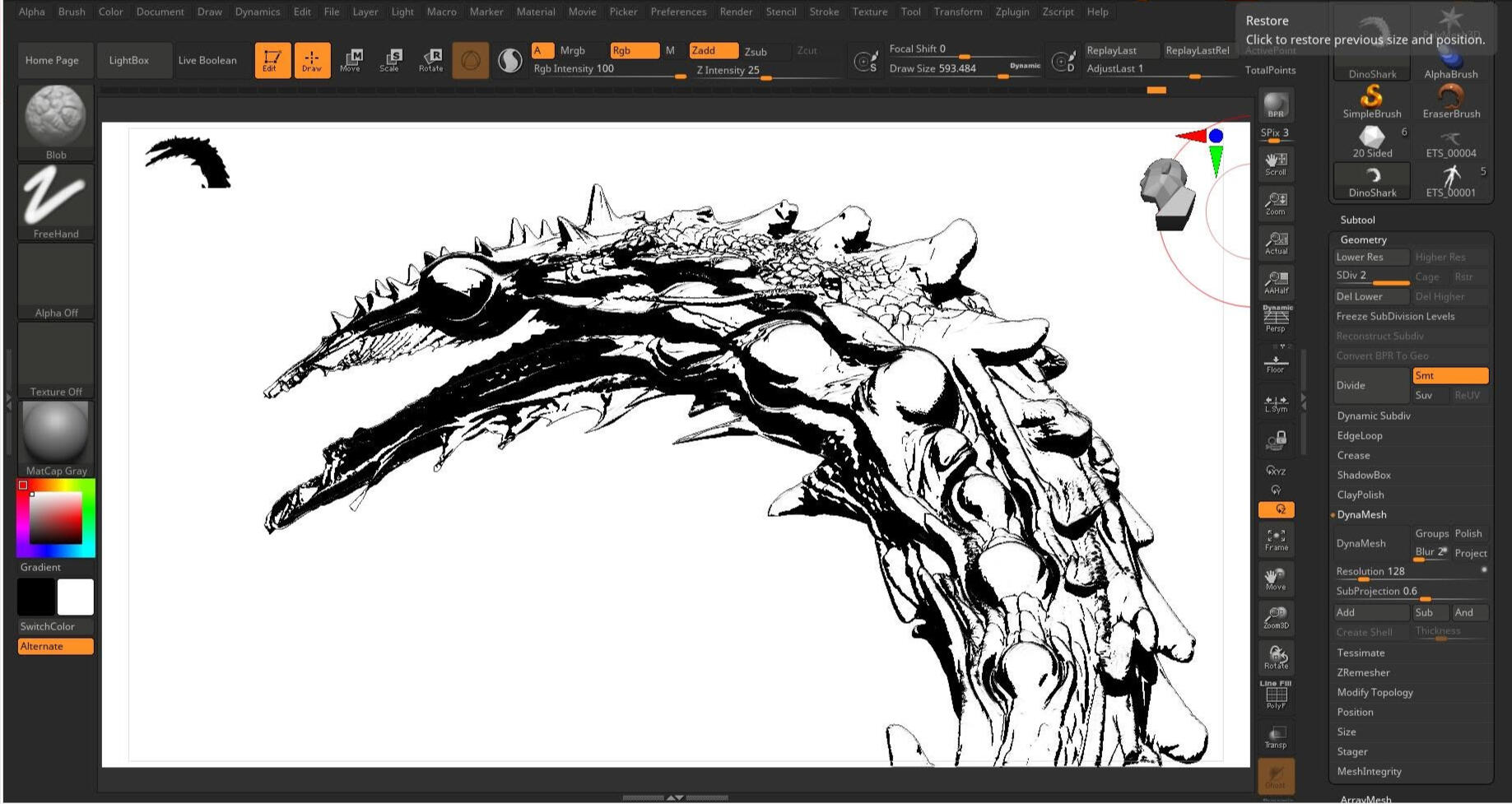This screenshot has height=804, width=1512.
Task: Click the Divide button
Action: tap(1371, 385)
